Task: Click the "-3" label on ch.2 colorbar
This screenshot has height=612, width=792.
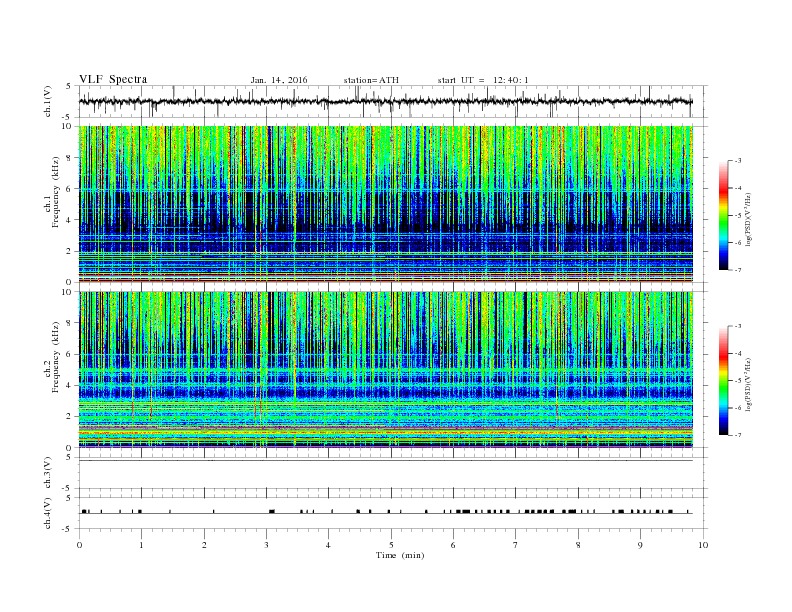Action: point(737,326)
